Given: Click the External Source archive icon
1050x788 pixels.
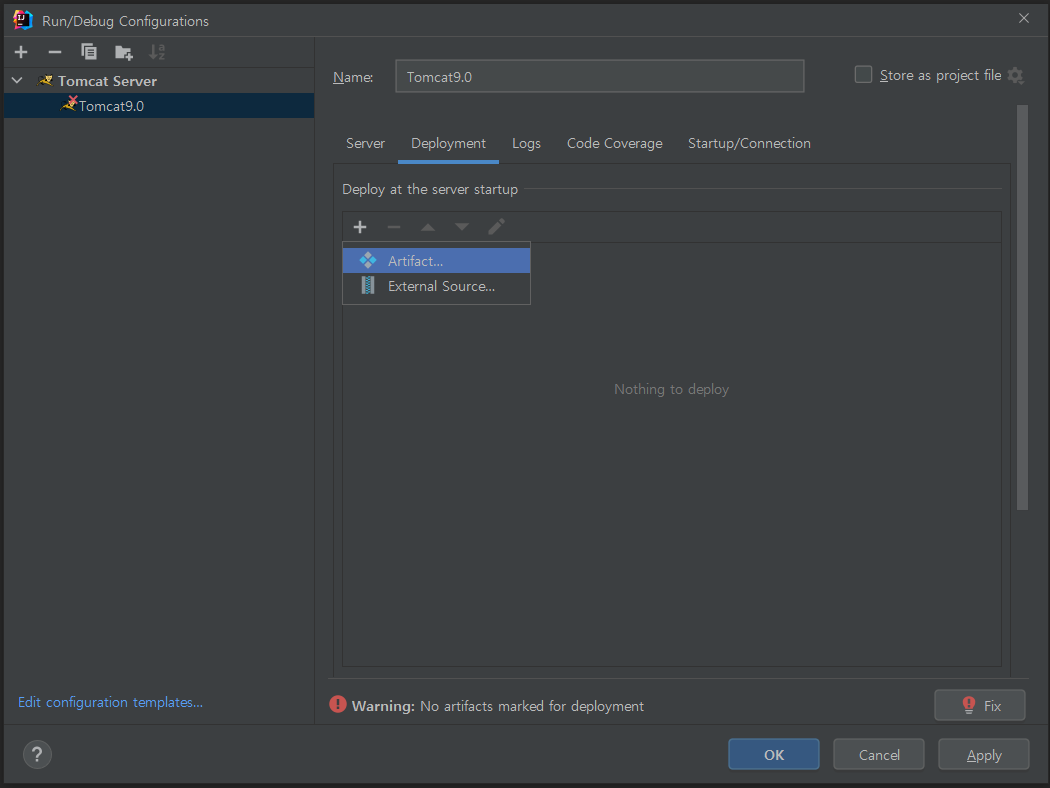Looking at the screenshot, I should click(x=368, y=285).
